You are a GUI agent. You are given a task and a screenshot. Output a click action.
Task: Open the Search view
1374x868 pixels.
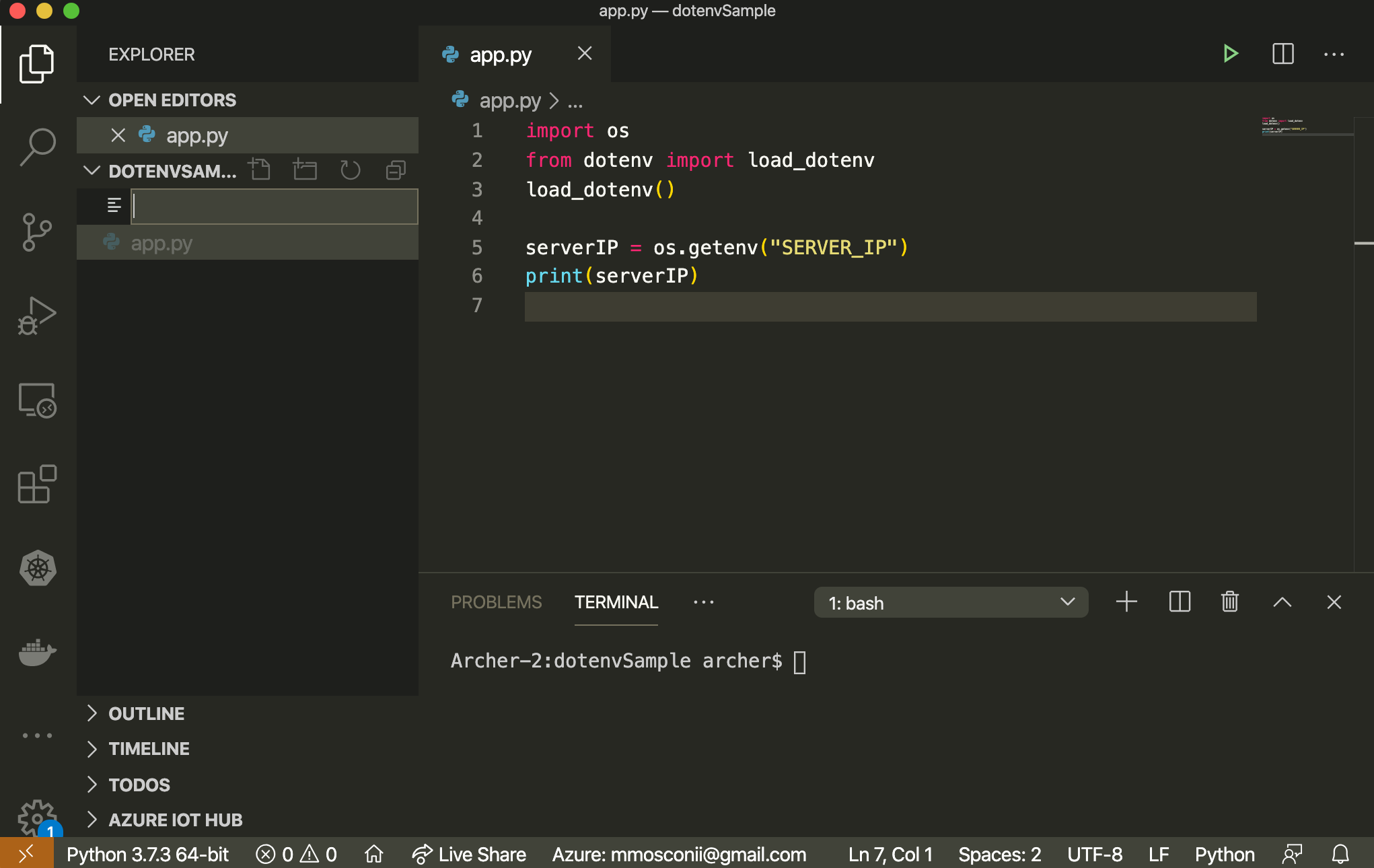(37, 145)
